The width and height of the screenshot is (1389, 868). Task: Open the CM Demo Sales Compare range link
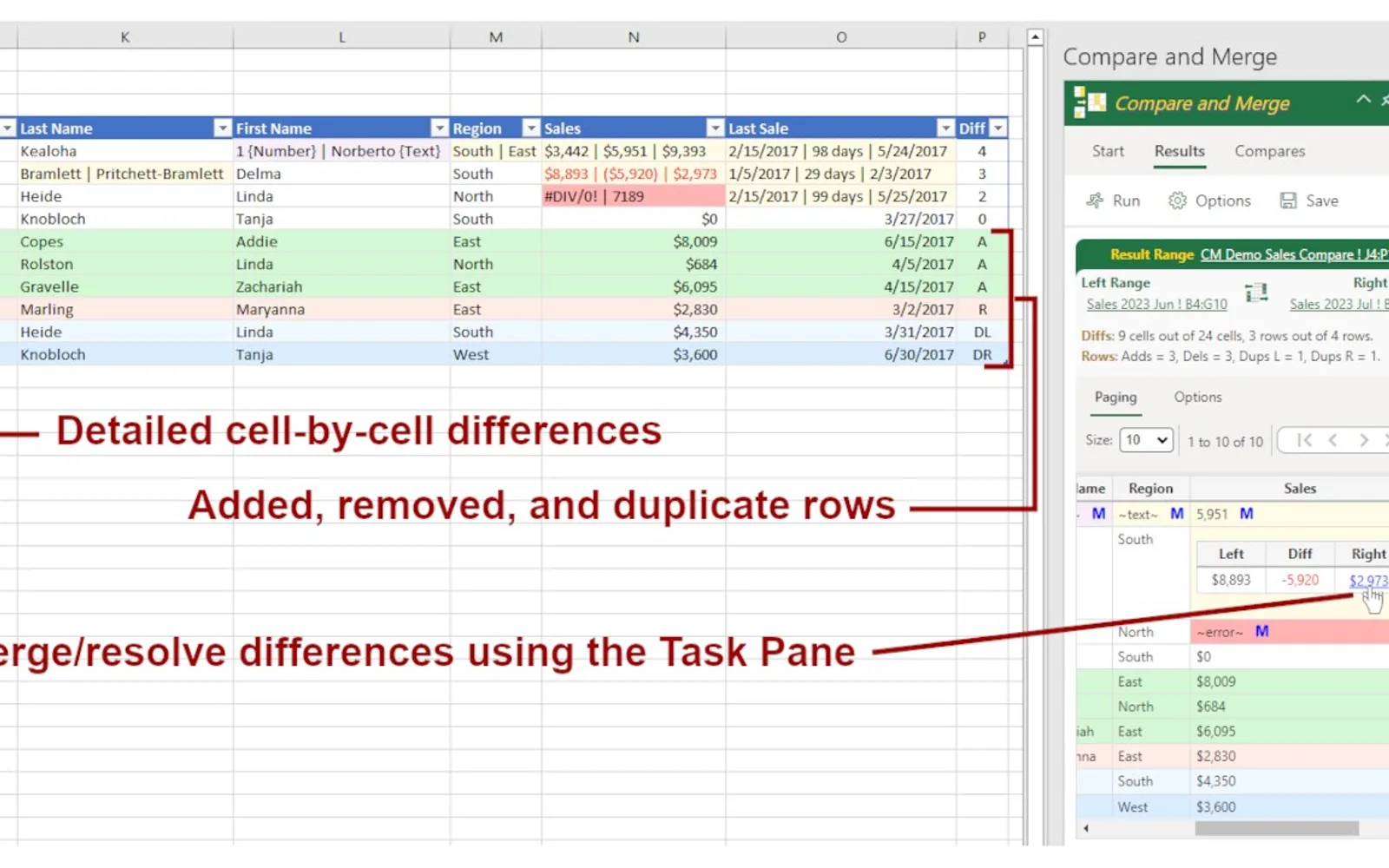pos(1294,254)
